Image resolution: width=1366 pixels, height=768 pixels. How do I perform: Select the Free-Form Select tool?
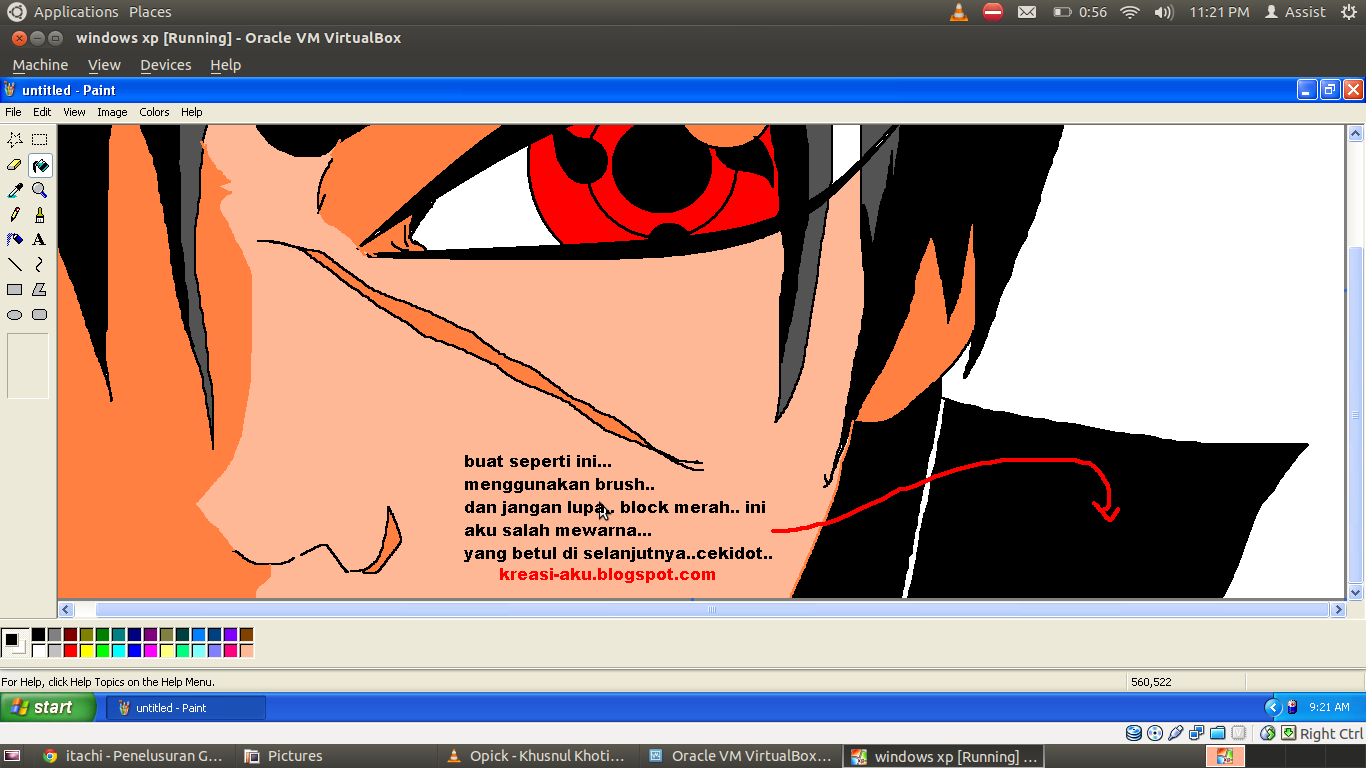click(15, 140)
